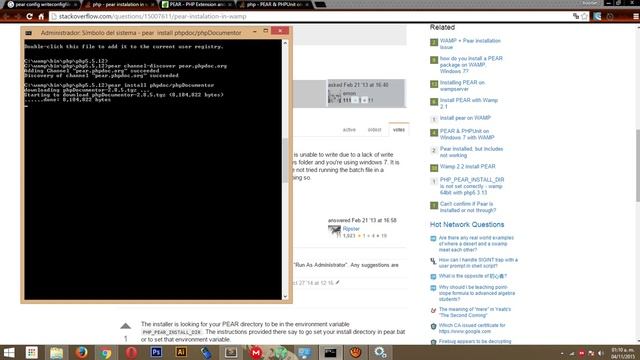The height and width of the screenshot is (360, 640).
Task: Open 'Why should I be teaching point-slope' question
Action: (x=477, y=293)
